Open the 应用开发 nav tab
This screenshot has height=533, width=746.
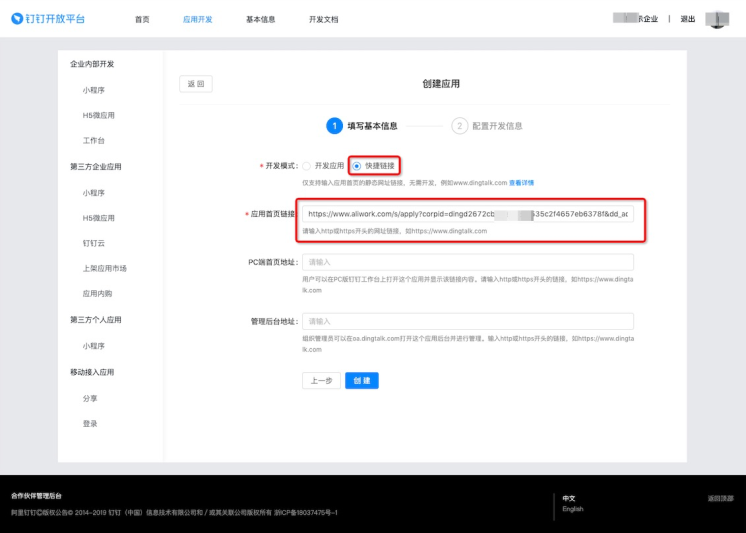[x=197, y=20]
